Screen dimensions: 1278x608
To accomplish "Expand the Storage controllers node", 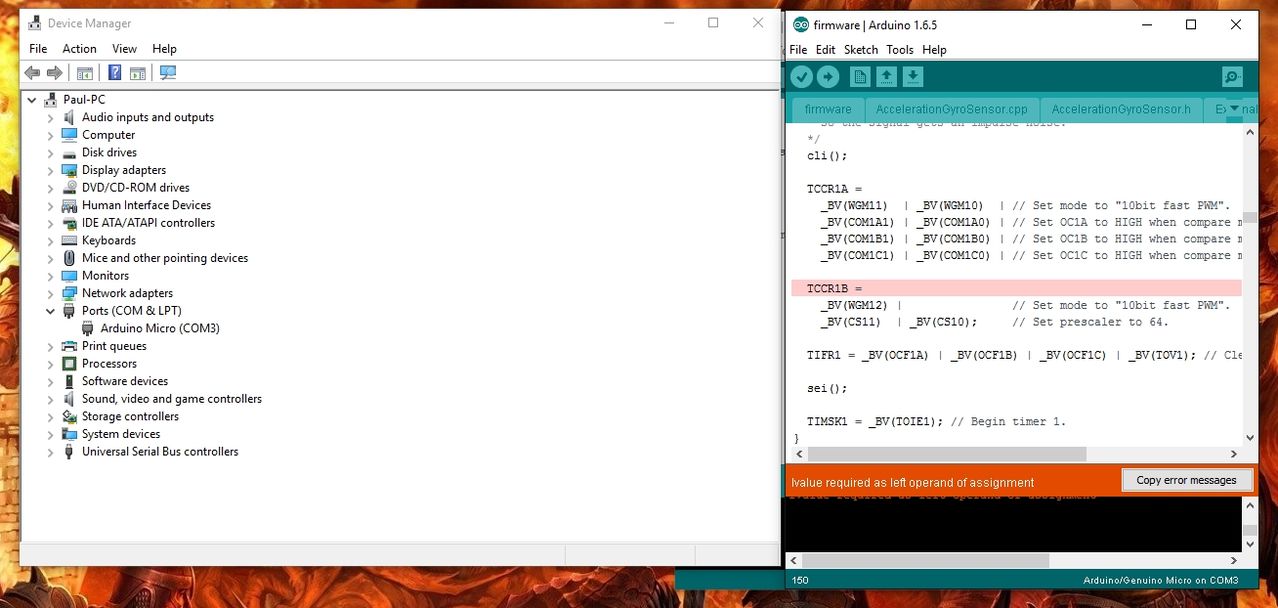I will pyautogui.click(x=50, y=417).
